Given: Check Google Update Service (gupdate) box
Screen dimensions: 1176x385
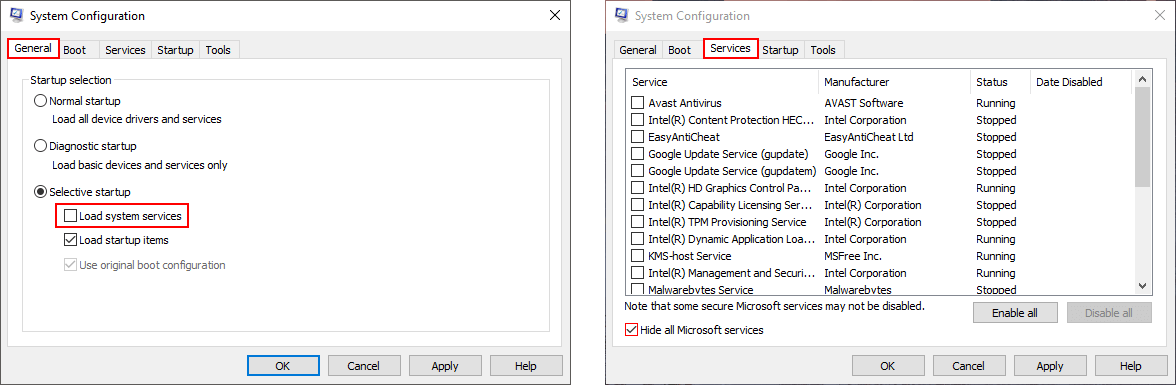Looking at the screenshot, I should 638,154.
